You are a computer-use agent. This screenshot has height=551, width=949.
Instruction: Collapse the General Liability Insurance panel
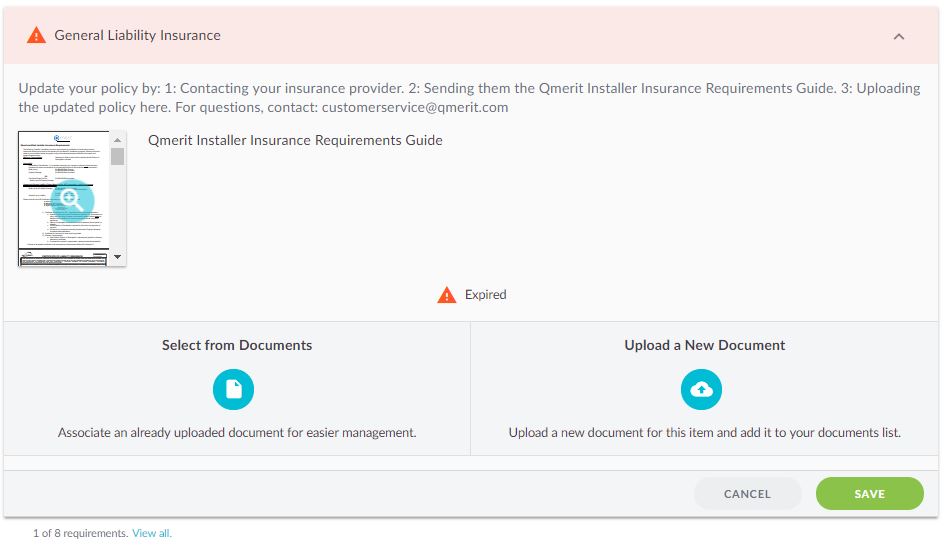coord(898,36)
